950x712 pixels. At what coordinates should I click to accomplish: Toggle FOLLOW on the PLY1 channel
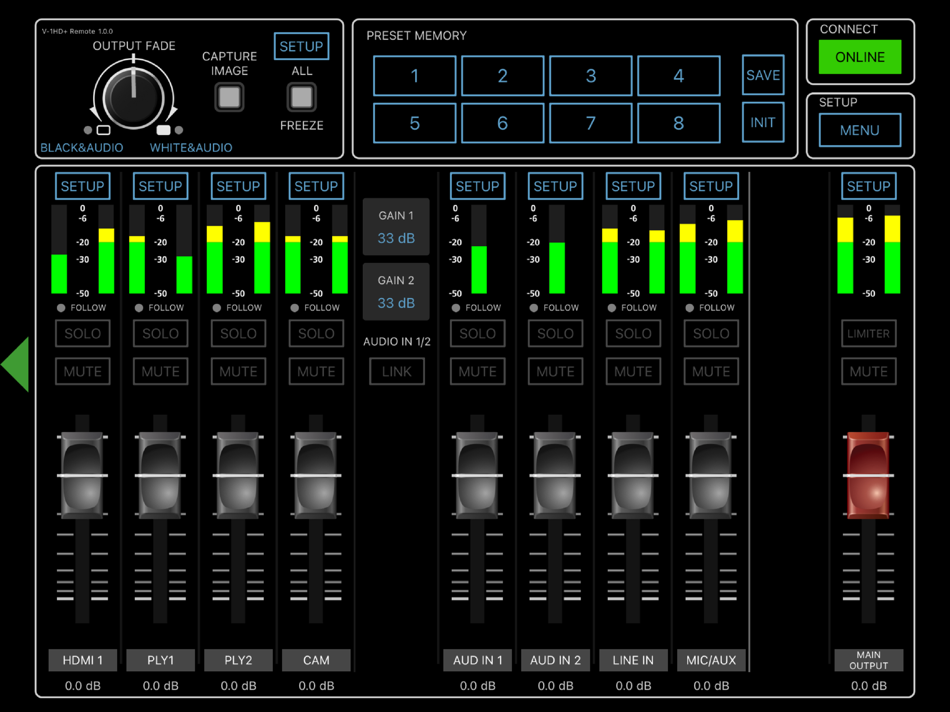(159, 308)
